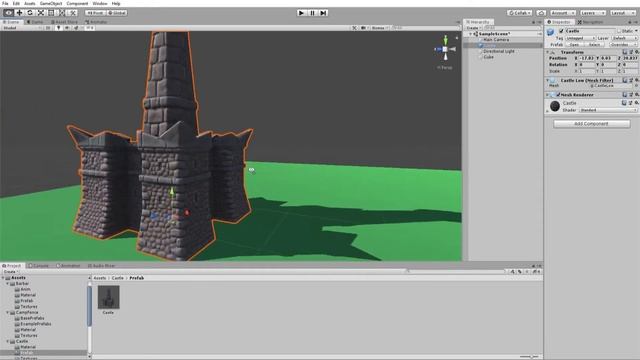The image size is (640, 360).
Task: Open the Shaded draw mode dropdown
Action: 21,28
